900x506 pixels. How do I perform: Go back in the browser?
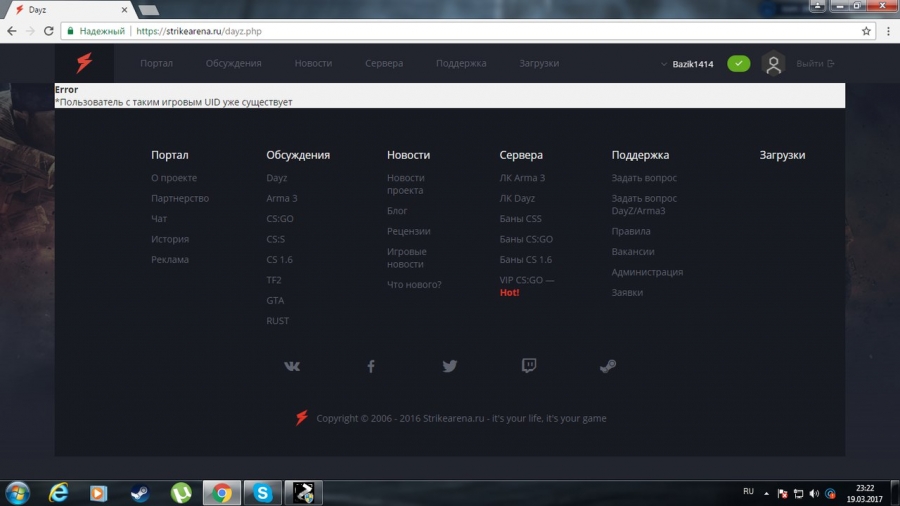coord(12,31)
